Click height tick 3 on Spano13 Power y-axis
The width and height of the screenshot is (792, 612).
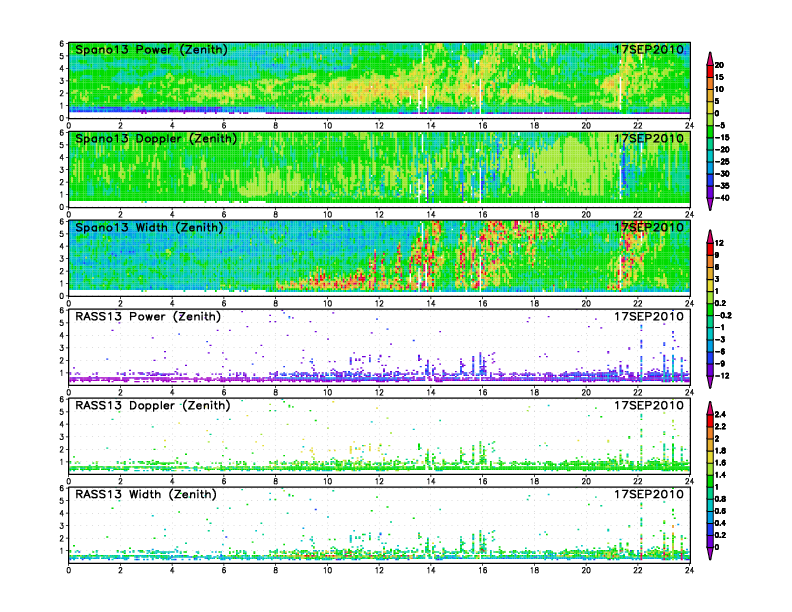pos(62,81)
